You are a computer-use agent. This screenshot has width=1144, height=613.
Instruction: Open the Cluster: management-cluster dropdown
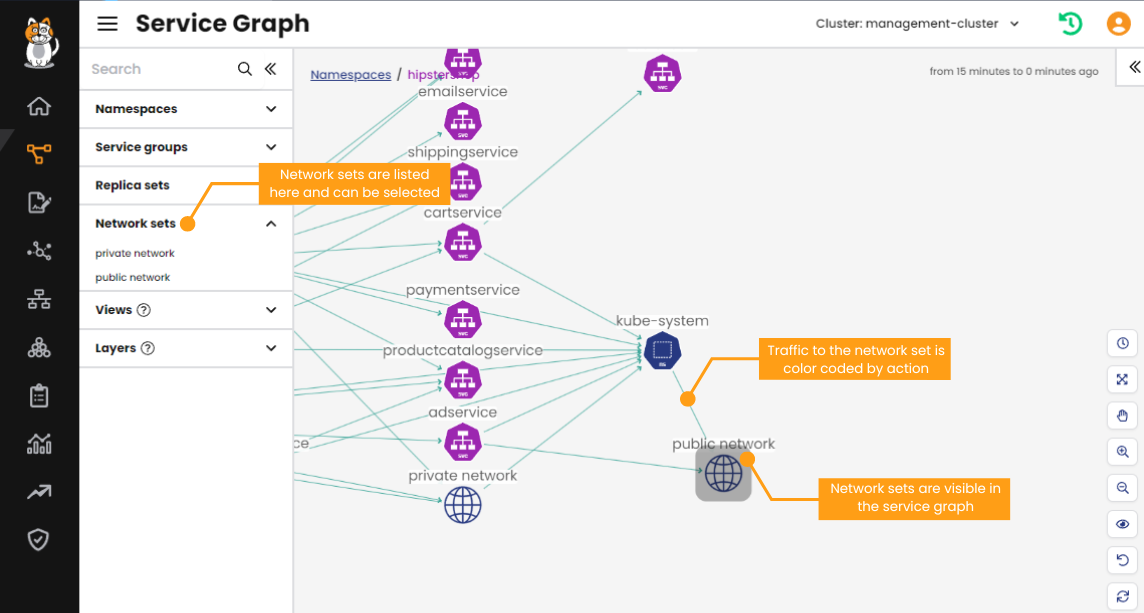pyautogui.click(x=916, y=23)
